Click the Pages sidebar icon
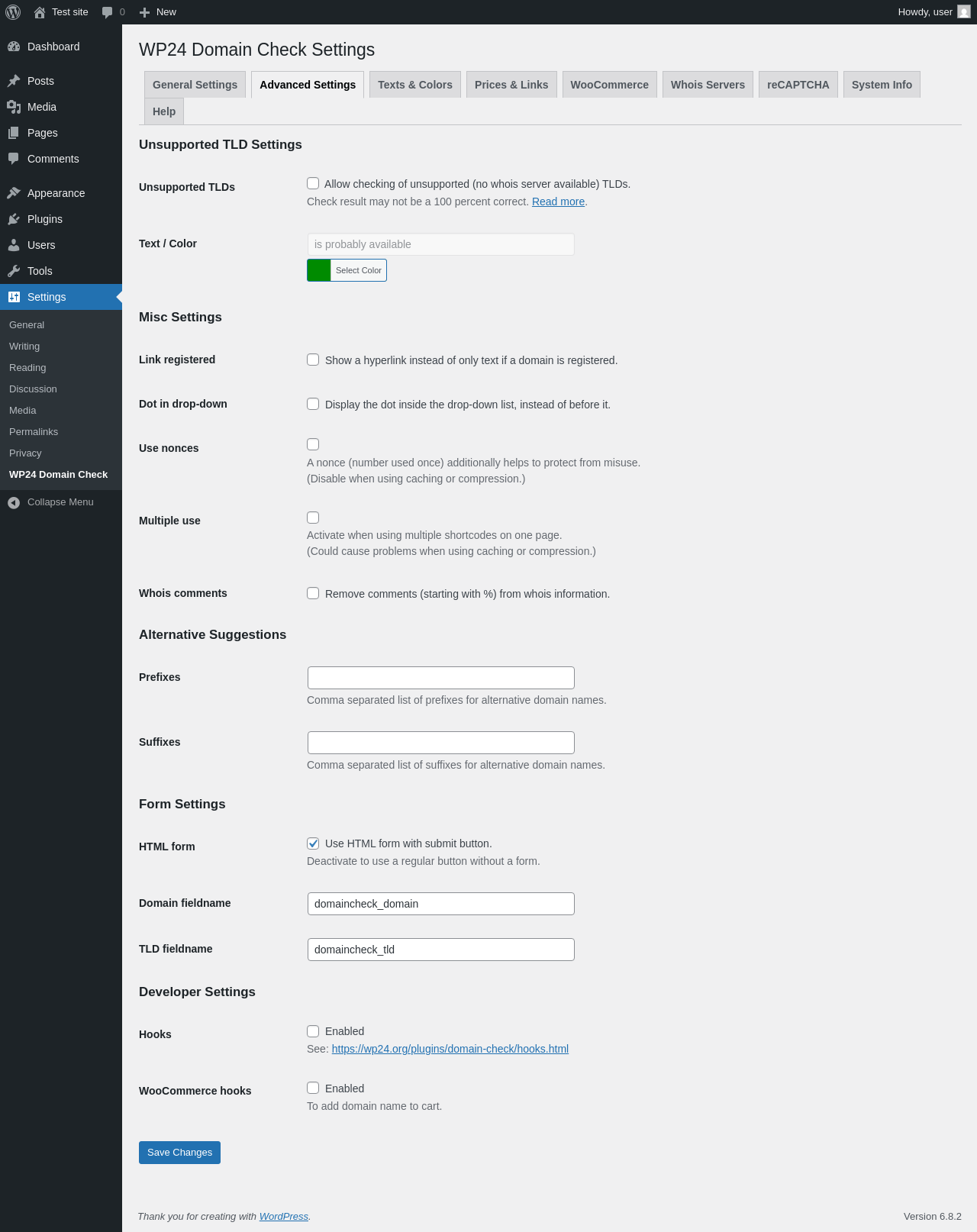Image resolution: width=977 pixels, height=1232 pixels. [x=14, y=133]
